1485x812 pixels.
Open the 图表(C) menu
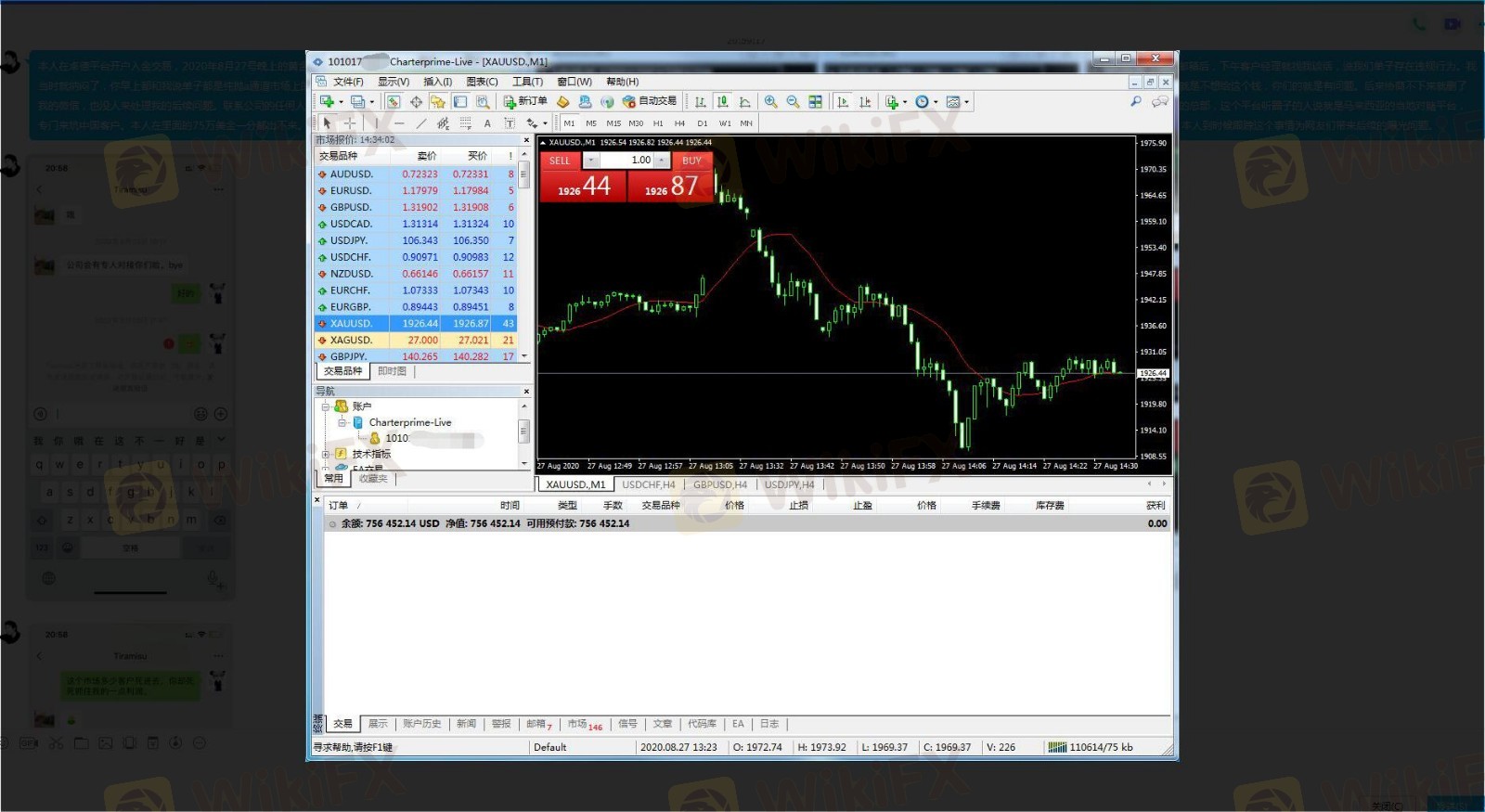point(482,82)
